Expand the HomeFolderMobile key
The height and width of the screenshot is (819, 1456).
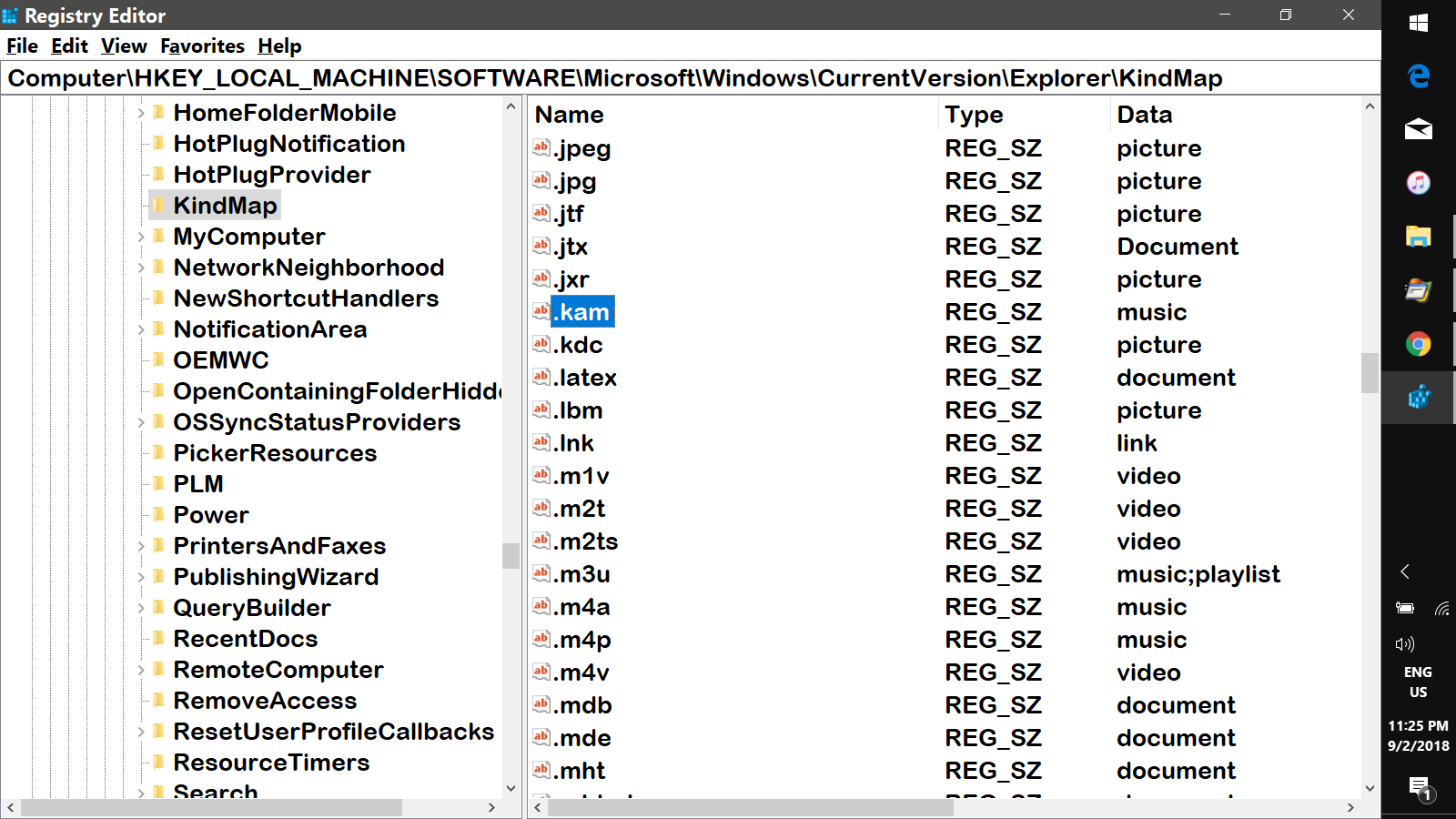coord(141,113)
